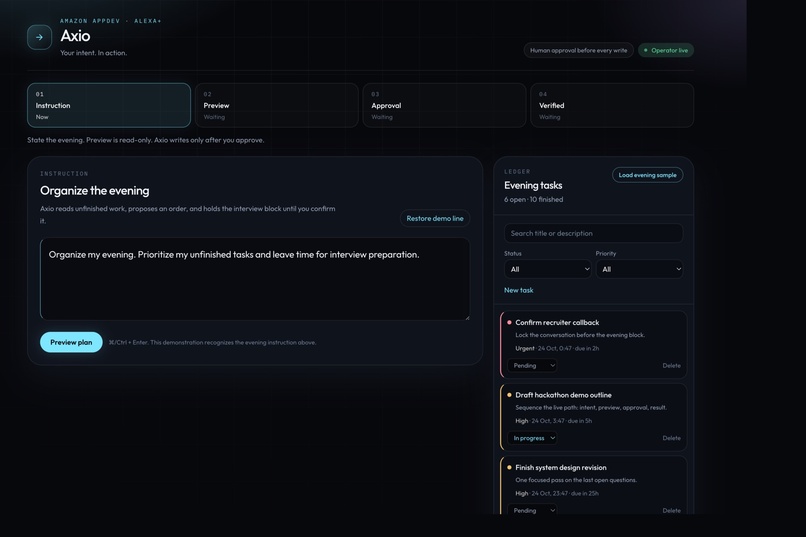Click the Draft hackathon demo outline title

click(563, 395)
